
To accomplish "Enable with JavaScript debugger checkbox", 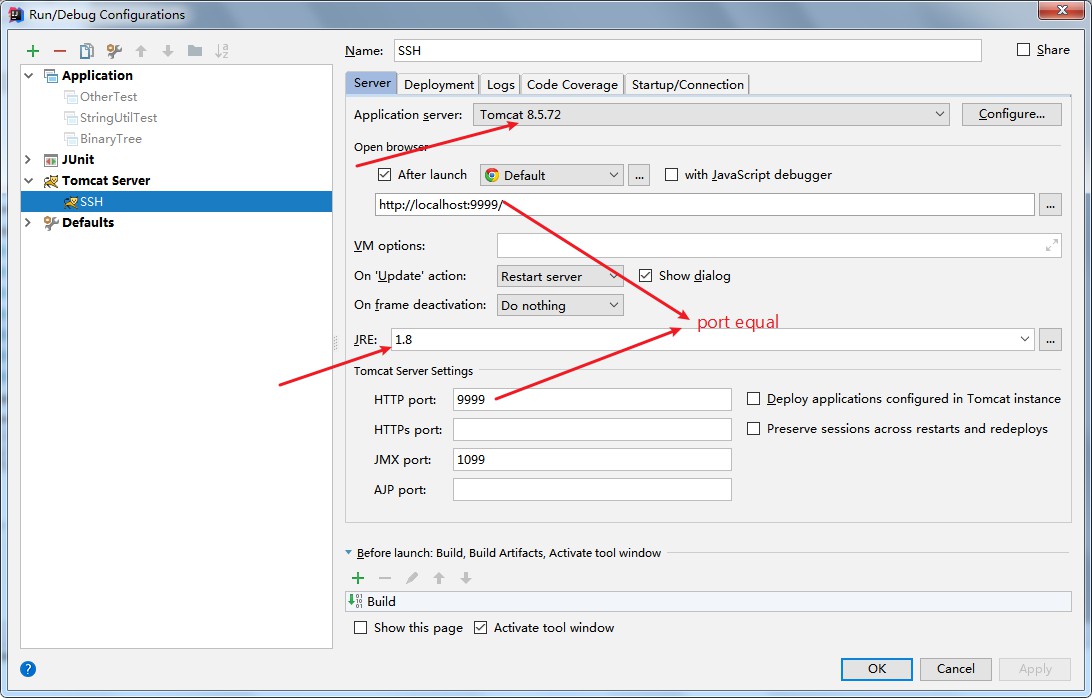I will [671, 175].
